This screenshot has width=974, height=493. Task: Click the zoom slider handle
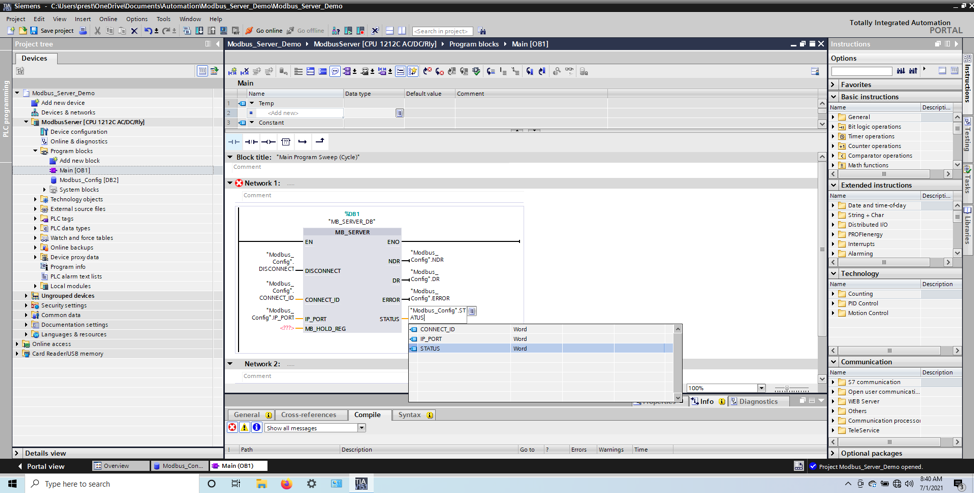pos(787,388)
